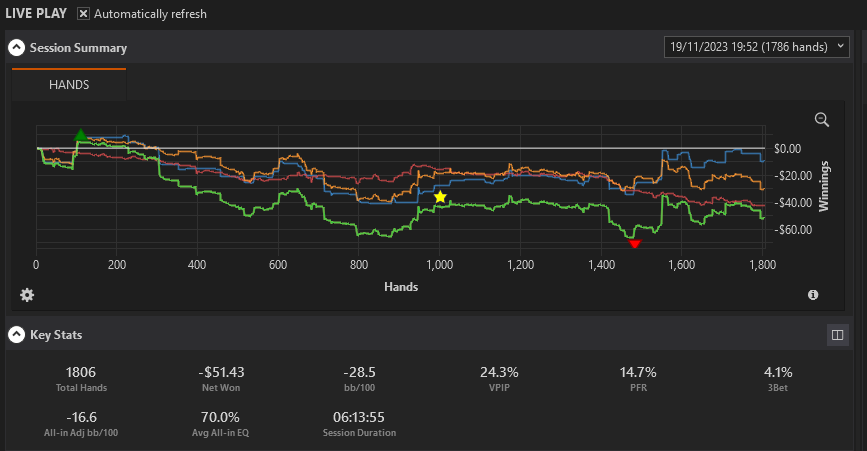Click the Total Hands 1806 stat
The width and height of the screenshot is (867, 451).
click(81, 379)
